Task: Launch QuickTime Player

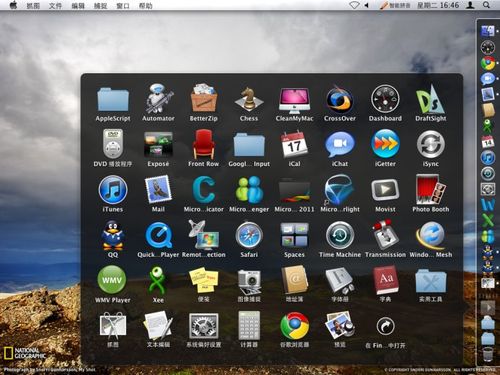Action: pos(158,235)
